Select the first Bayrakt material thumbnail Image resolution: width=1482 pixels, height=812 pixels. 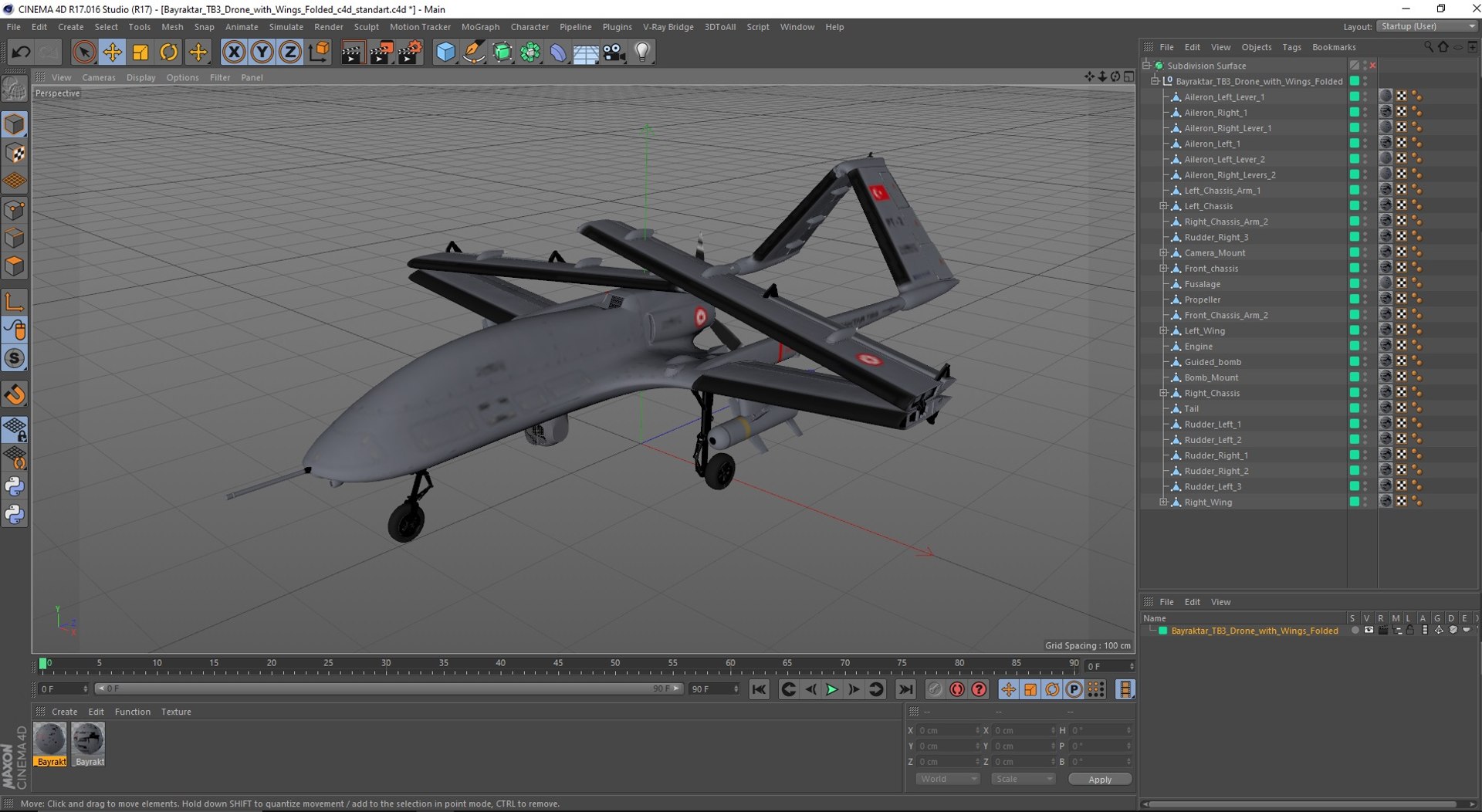[x=50, y=744]
